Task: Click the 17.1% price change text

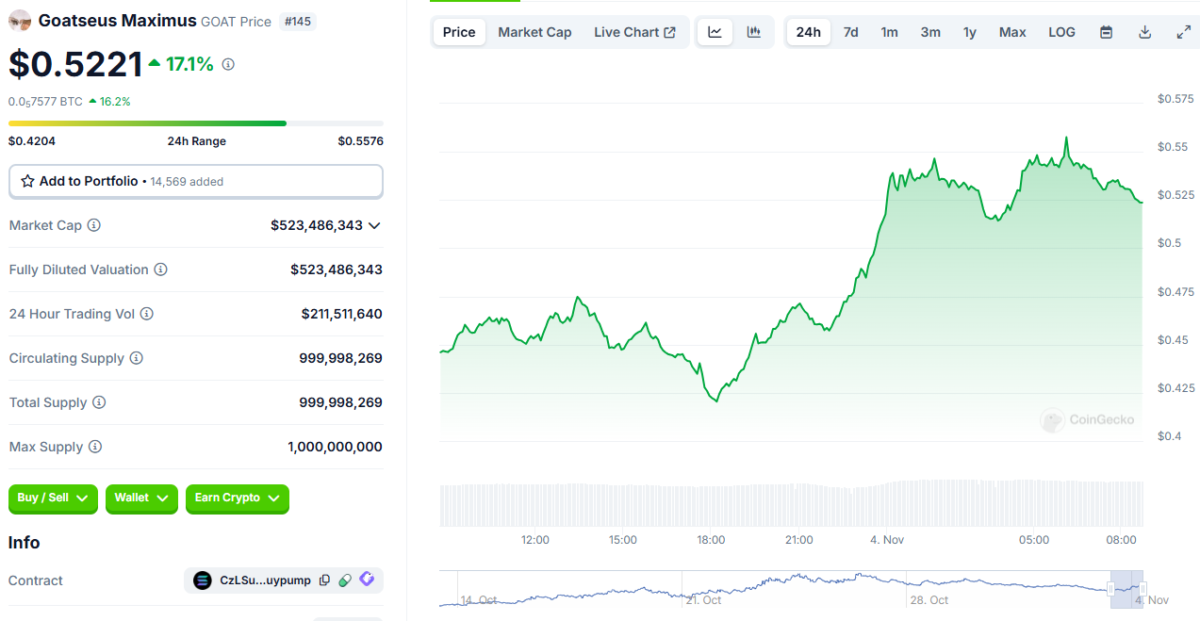Action: coord(190,64)
